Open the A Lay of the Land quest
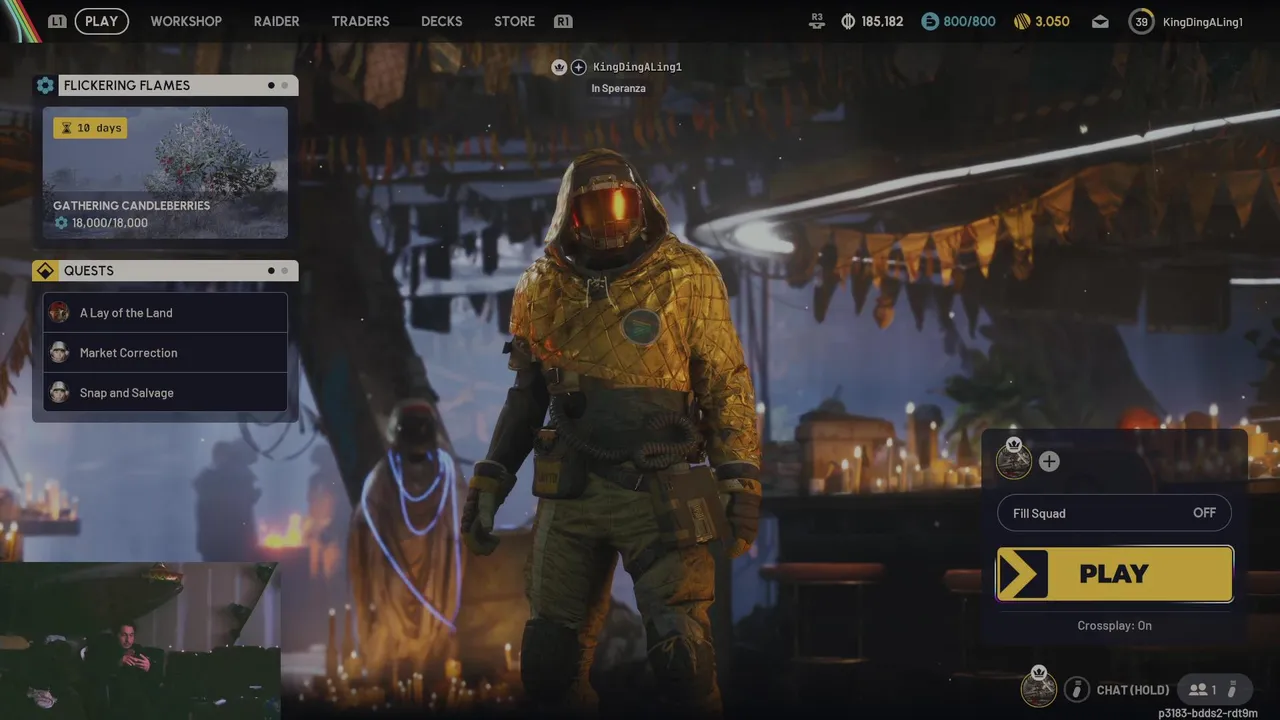 (x=165, y=313)
